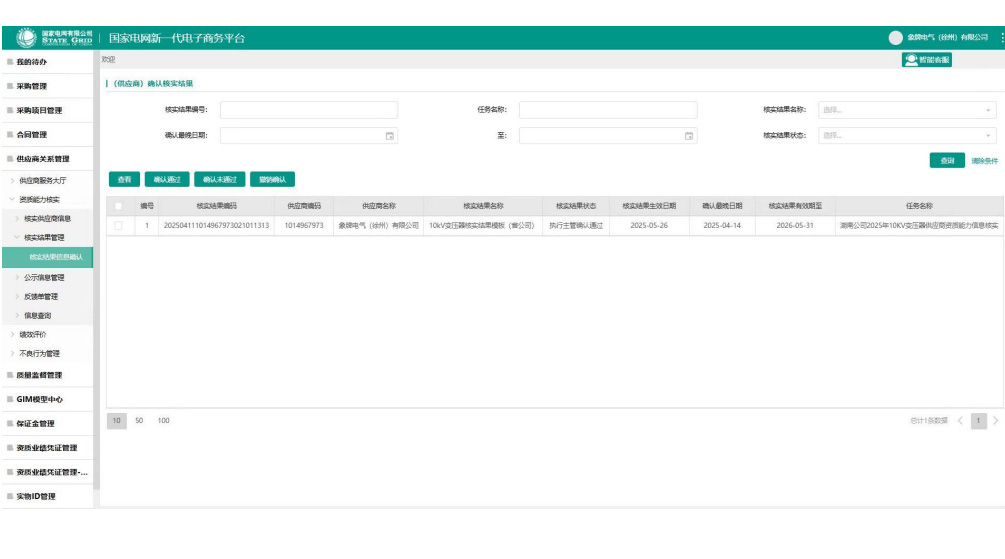The height and width of the screenshot is (559, 1005).
Task: Open calendar picker for 确认最终日期 field
Action: 390,135
